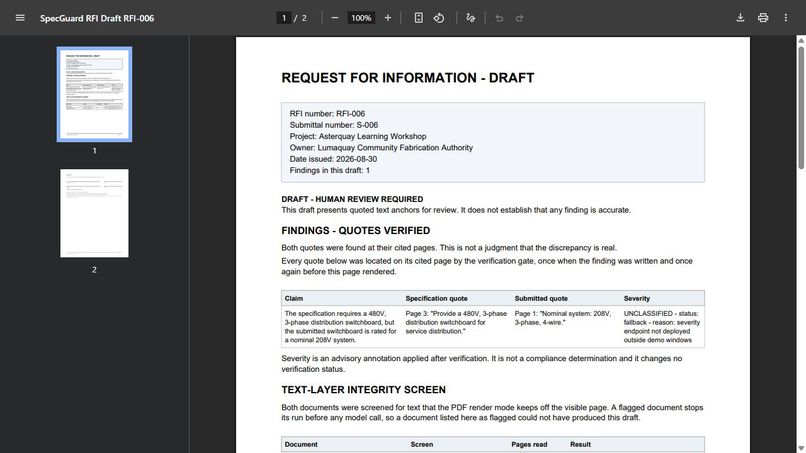Click 'Findings in this draft: 1' line
The height and width of the screenshot is (453, 806).
tap(329, 170)
